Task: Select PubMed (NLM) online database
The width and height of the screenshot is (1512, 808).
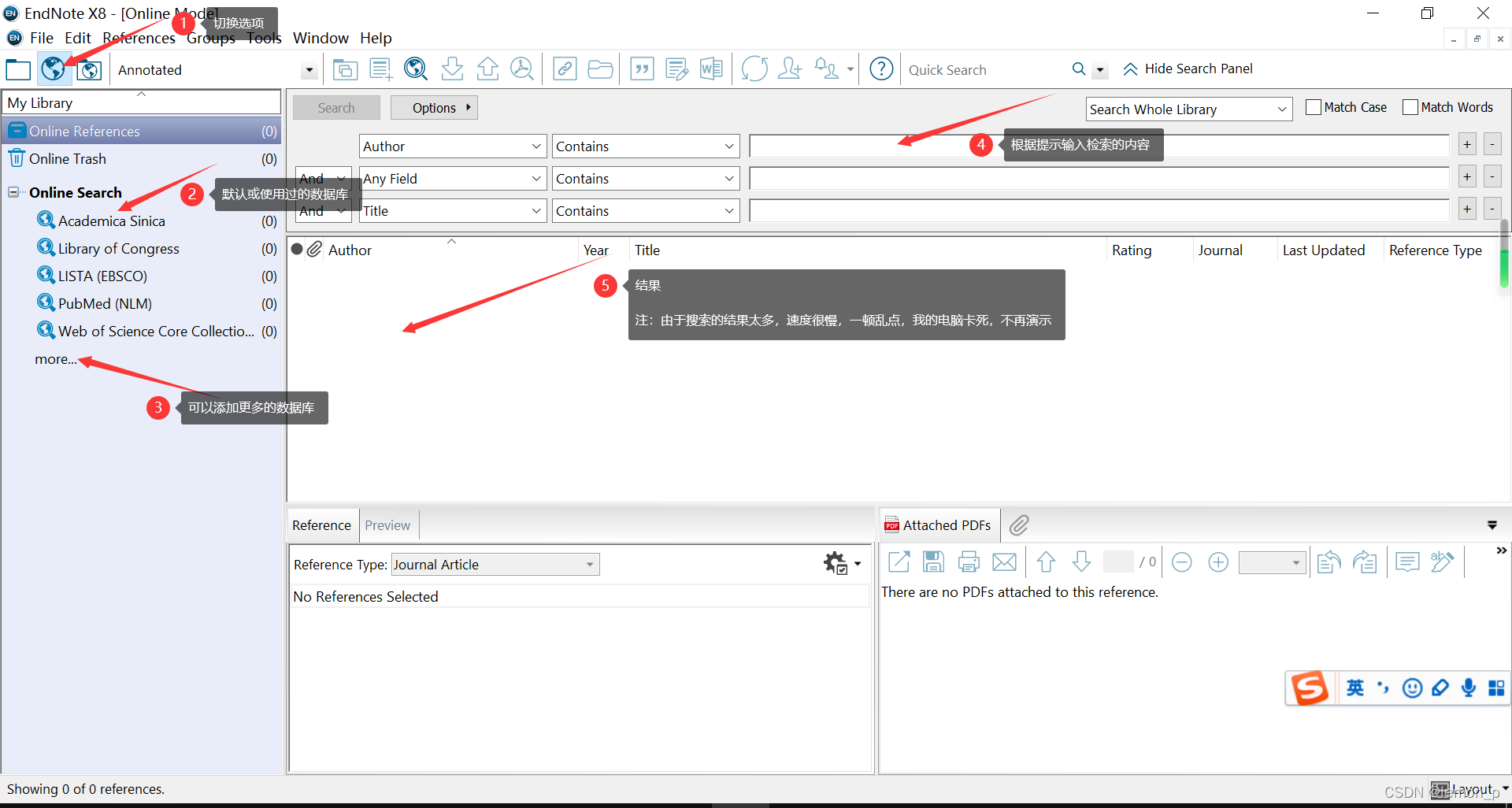Action: [105, 304]
